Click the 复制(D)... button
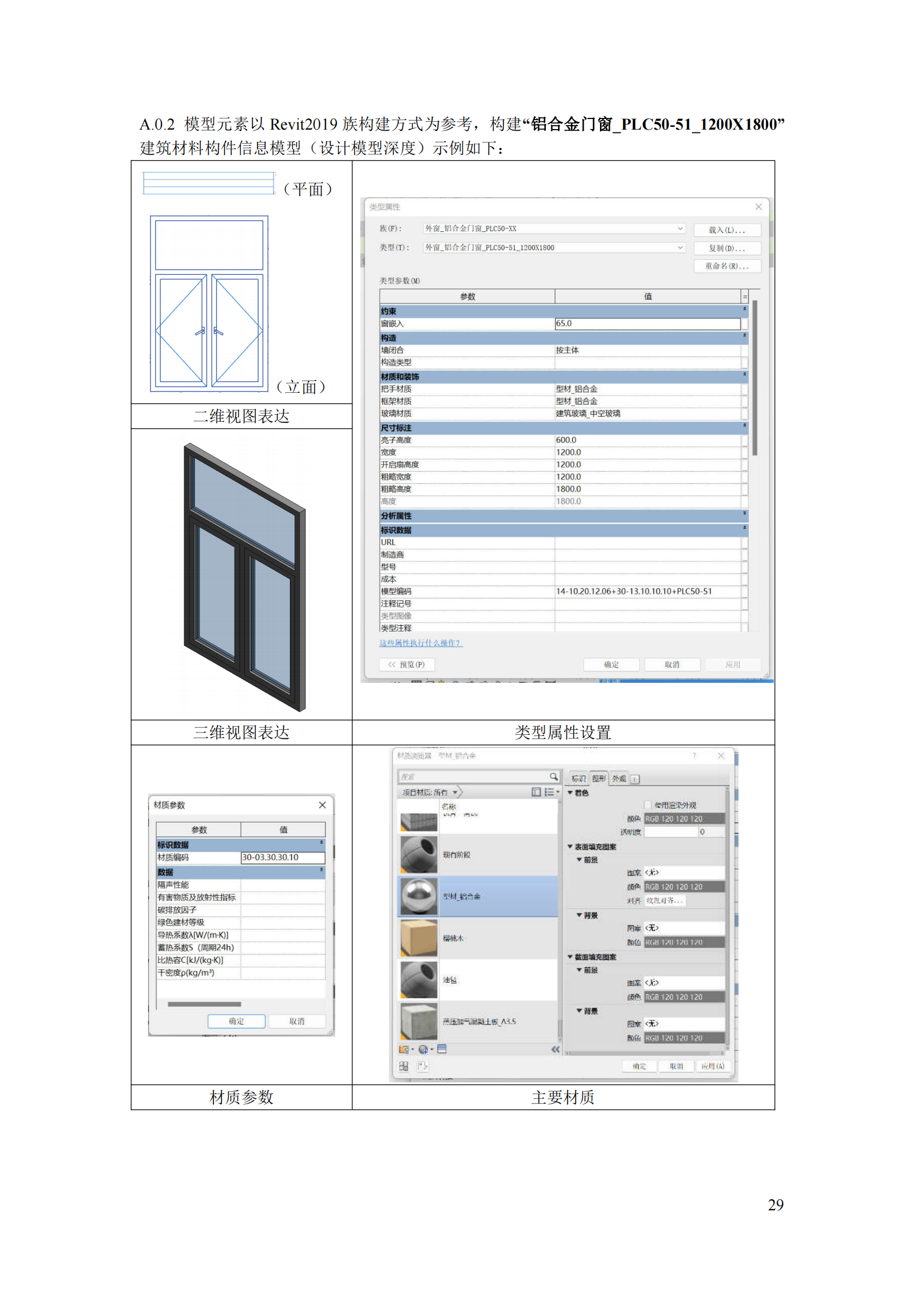The width and height of the screenshot is (924, 1307). click(x=727, y=248)
